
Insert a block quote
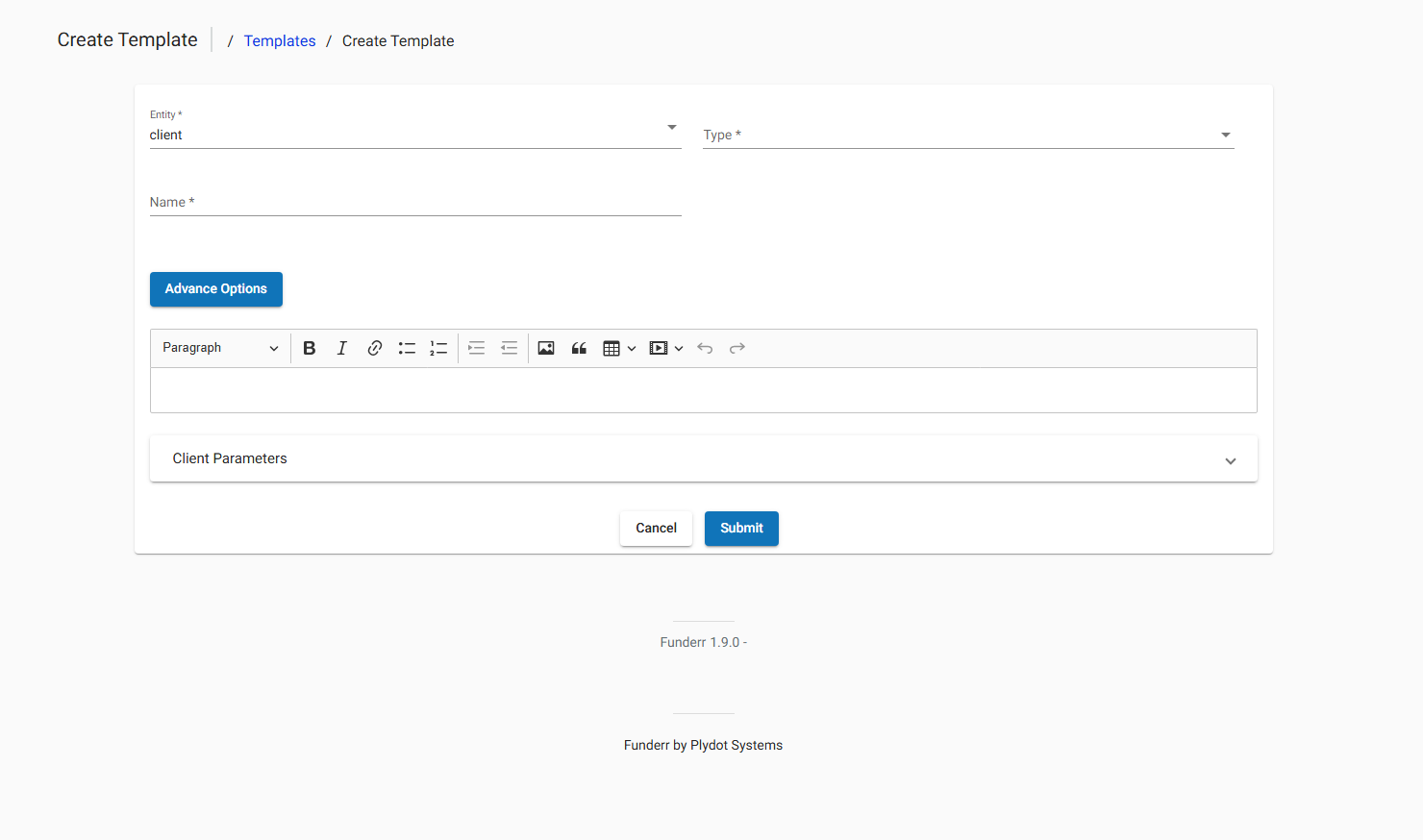tap(578, 348)
